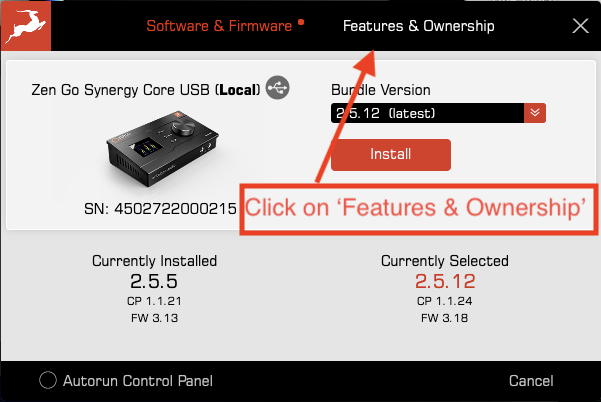Close the launcher with the X icon

pos(580,26)
